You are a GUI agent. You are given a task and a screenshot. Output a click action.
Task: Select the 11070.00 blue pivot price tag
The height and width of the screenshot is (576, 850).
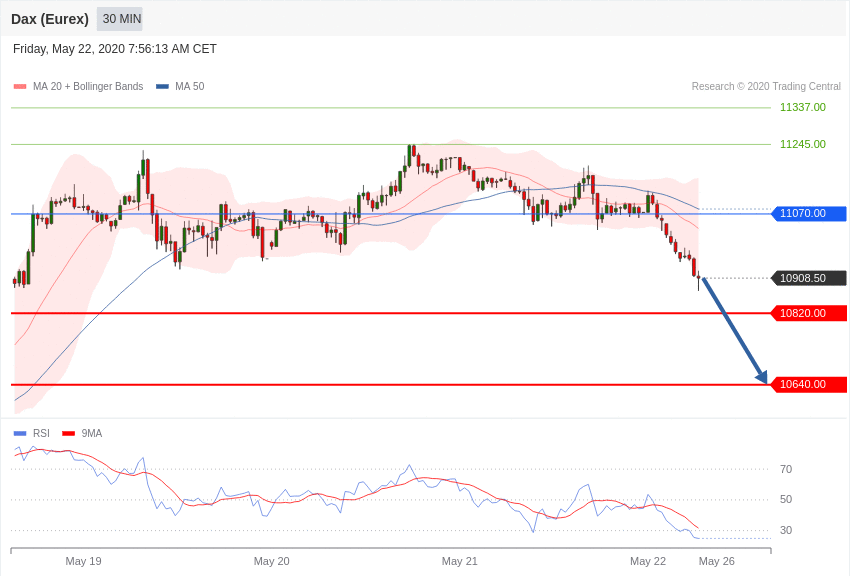[x=808, y=213]
